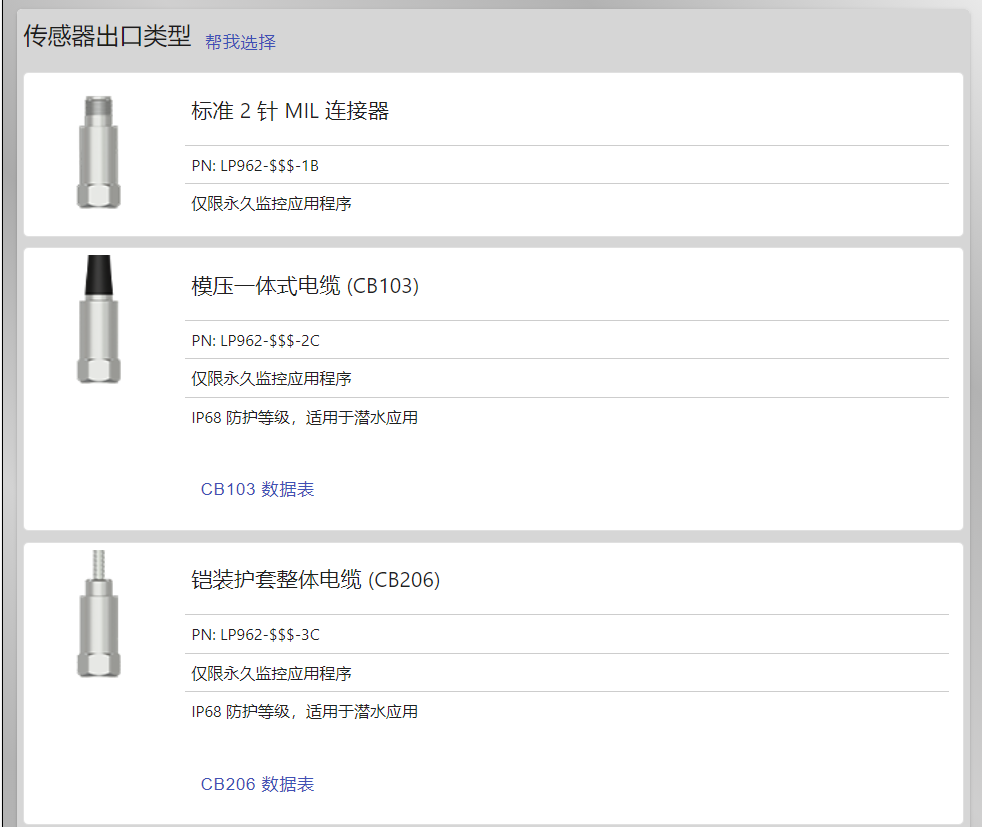The image size is (982, 827).
Task: Choose the 铠装护套整体电缆 (CB206) title
Action: pyautogui.click(x=316, y=580)
